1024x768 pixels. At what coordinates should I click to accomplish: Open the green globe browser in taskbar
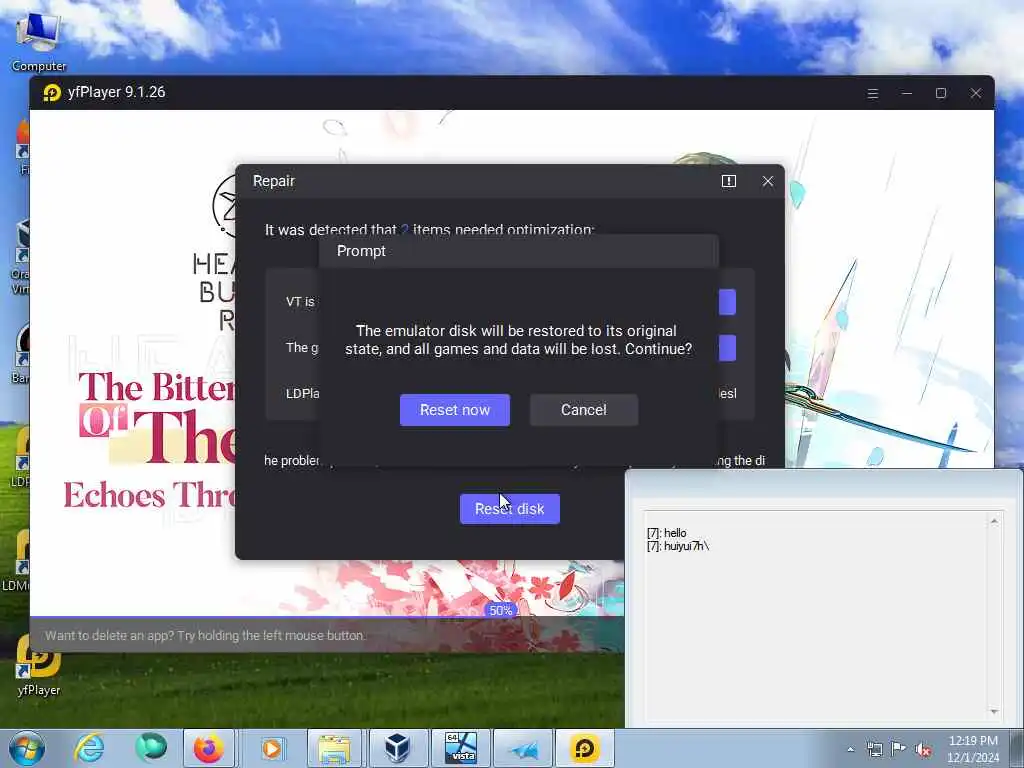(x=151, y=748)
